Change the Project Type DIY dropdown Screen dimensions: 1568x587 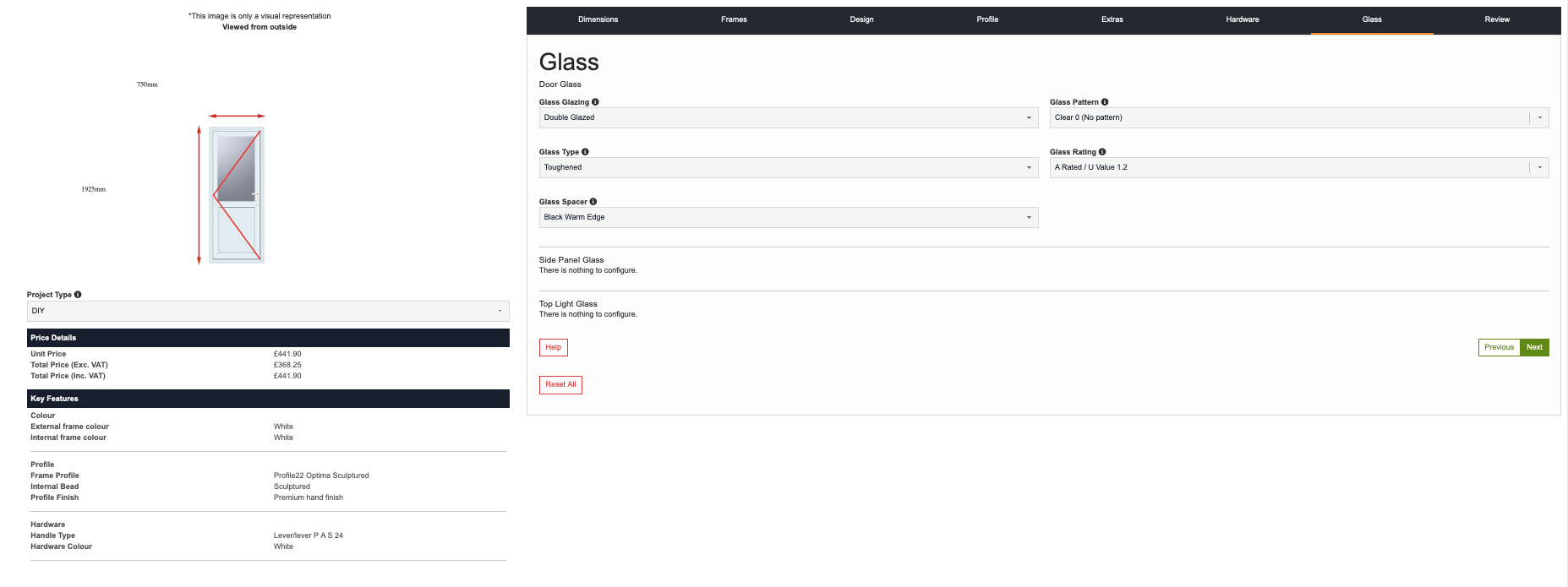click(267, 312)
